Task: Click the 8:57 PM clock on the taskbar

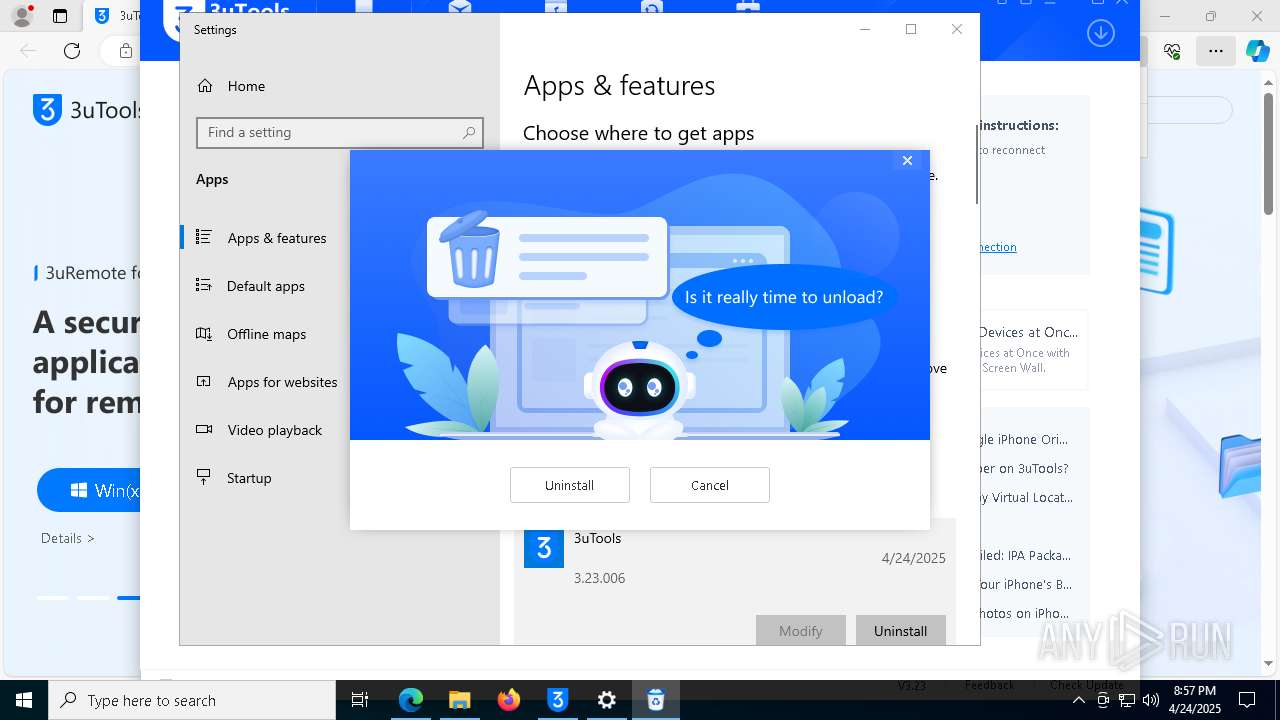Action: [1194, 700]
